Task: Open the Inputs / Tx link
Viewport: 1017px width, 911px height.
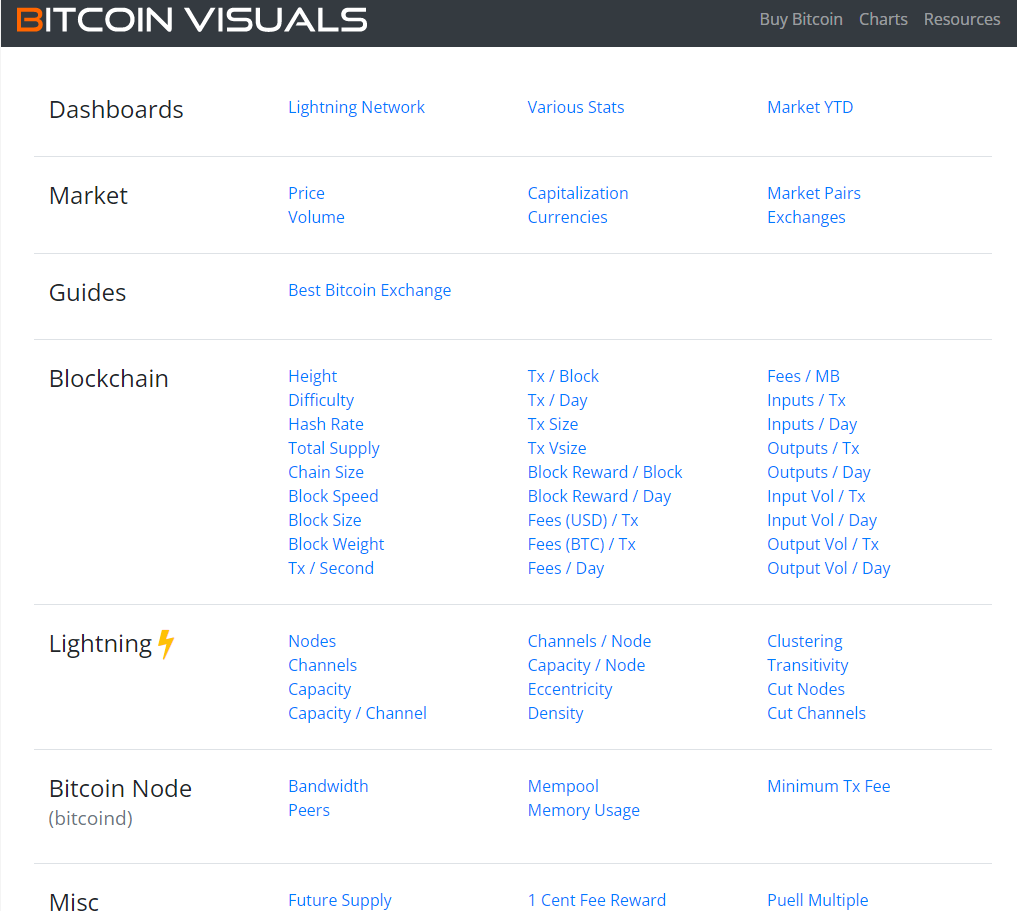Action: (x=806, y=401)
